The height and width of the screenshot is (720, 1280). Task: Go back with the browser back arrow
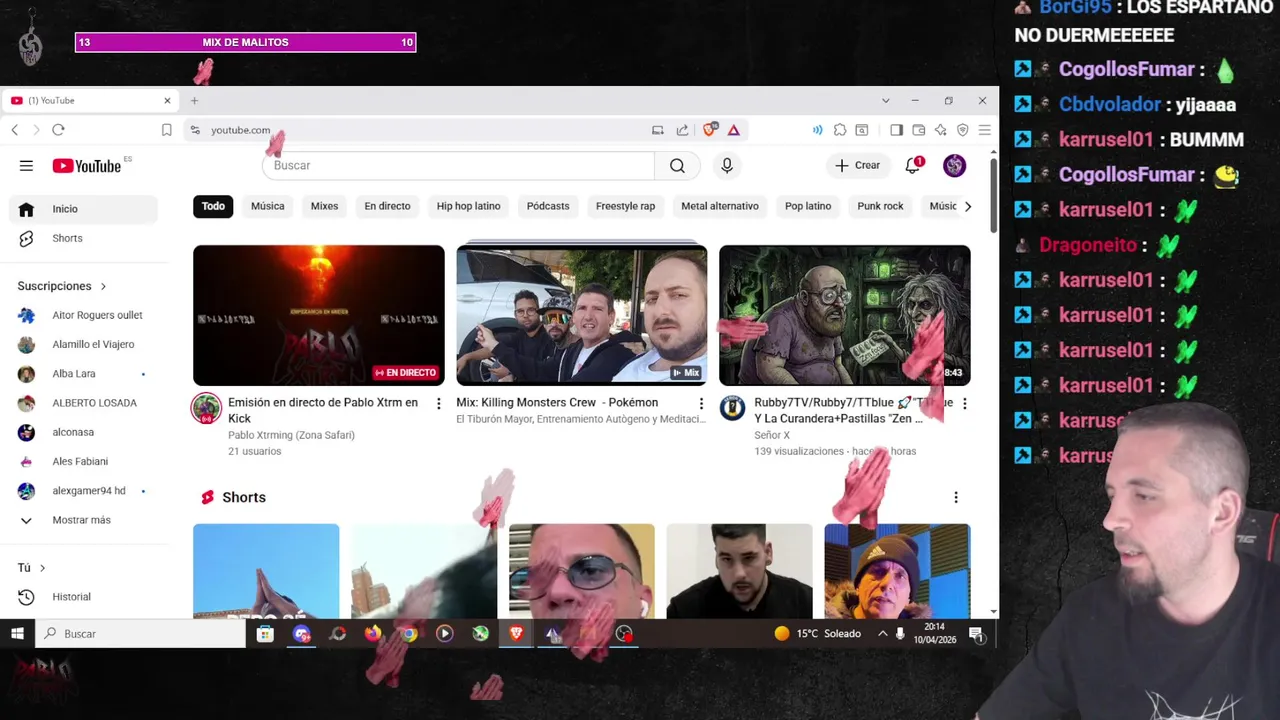click(15, 130)
